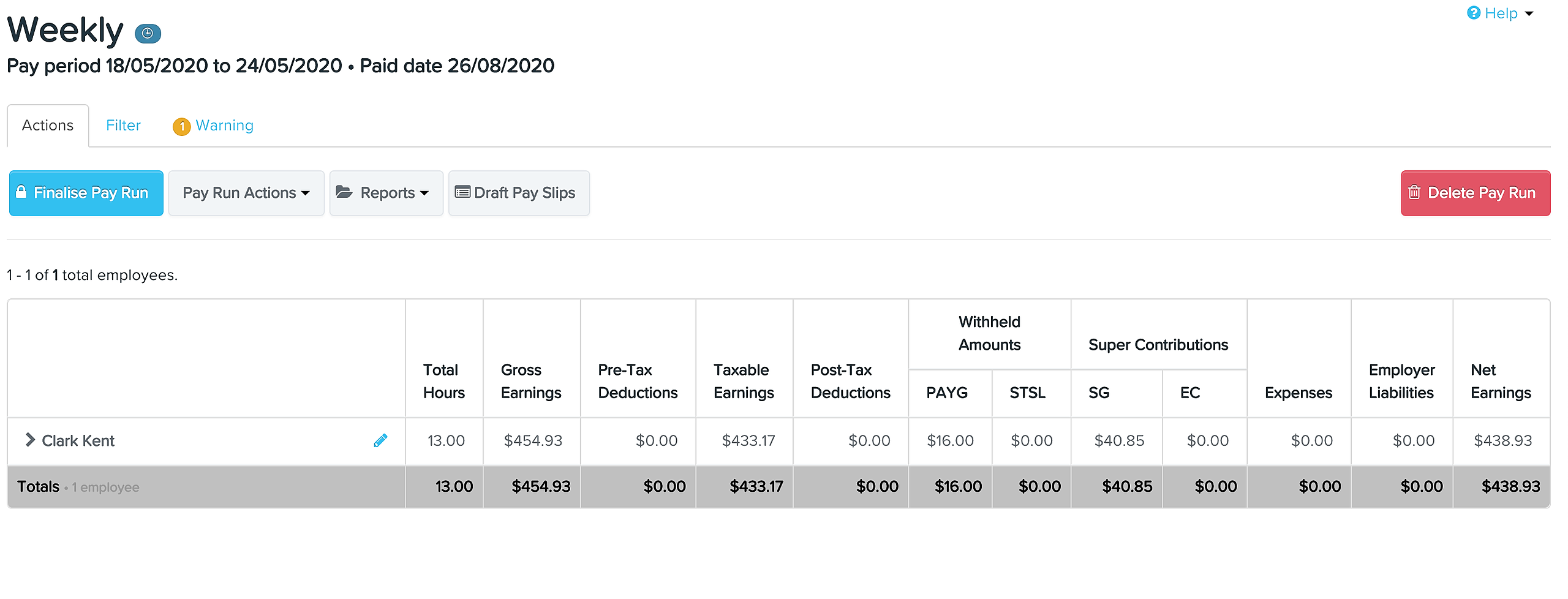
Task: Switch to the Warning tab
Action: tap(224, 126)
